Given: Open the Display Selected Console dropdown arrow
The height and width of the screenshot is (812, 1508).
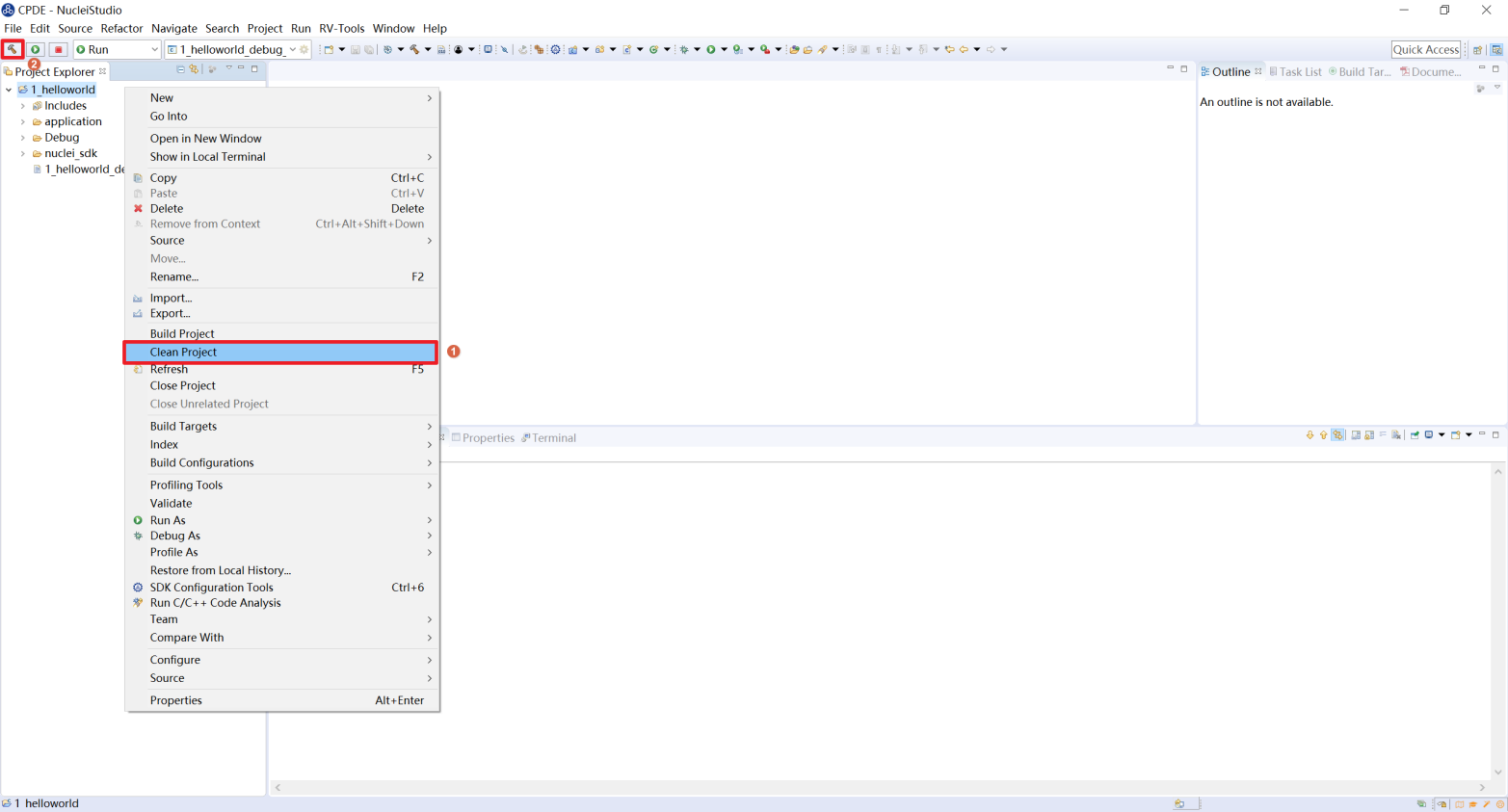Looking at the screenshot, I should pyautogui.click(x=1442, y=435).
